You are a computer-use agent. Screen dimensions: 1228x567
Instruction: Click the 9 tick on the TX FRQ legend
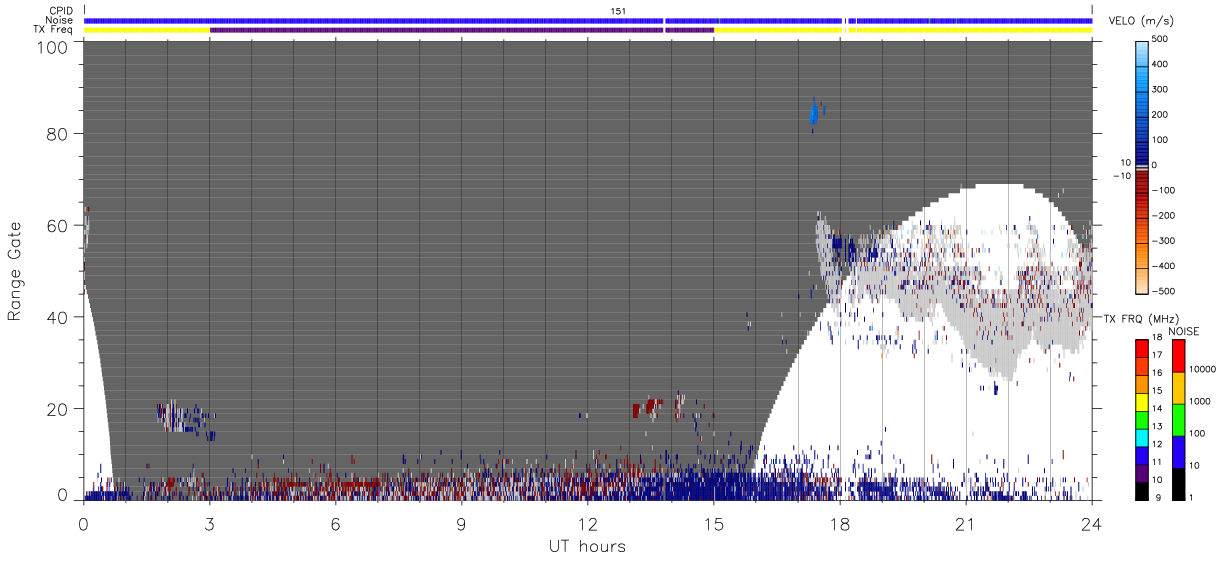[1160, 497]
